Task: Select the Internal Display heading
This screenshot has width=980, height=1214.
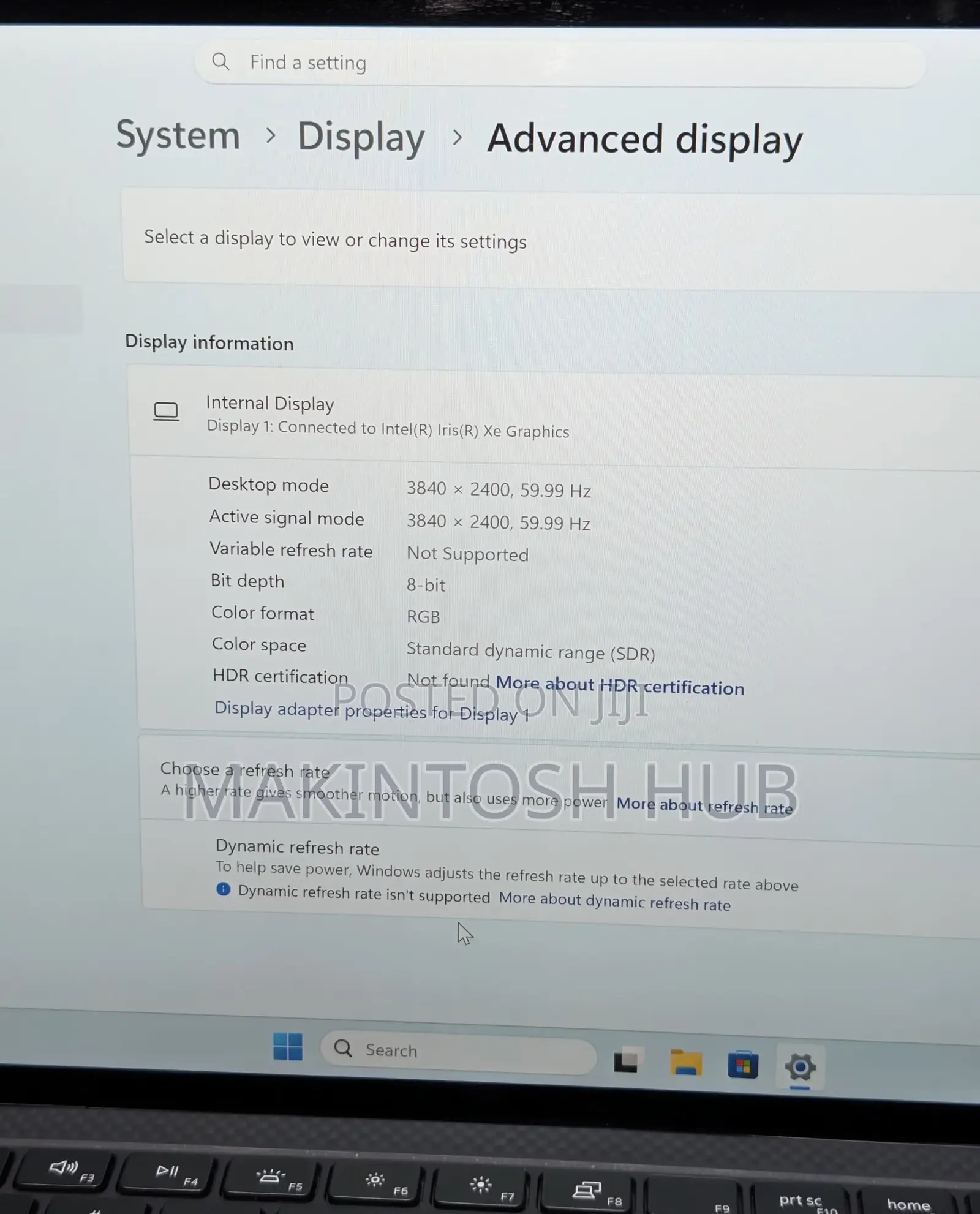Action: pos(270,403)
